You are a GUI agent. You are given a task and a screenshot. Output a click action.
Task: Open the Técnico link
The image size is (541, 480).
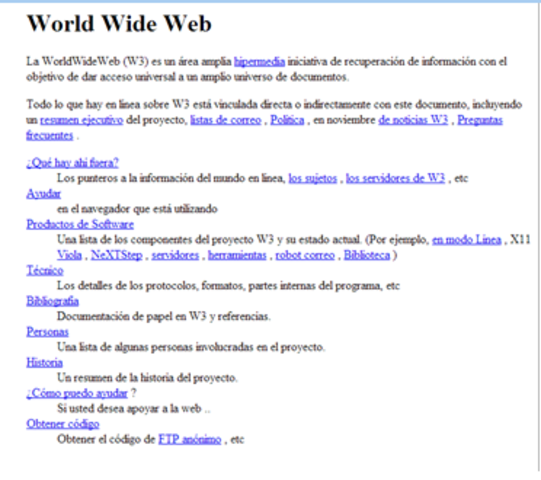pos(45,270)
